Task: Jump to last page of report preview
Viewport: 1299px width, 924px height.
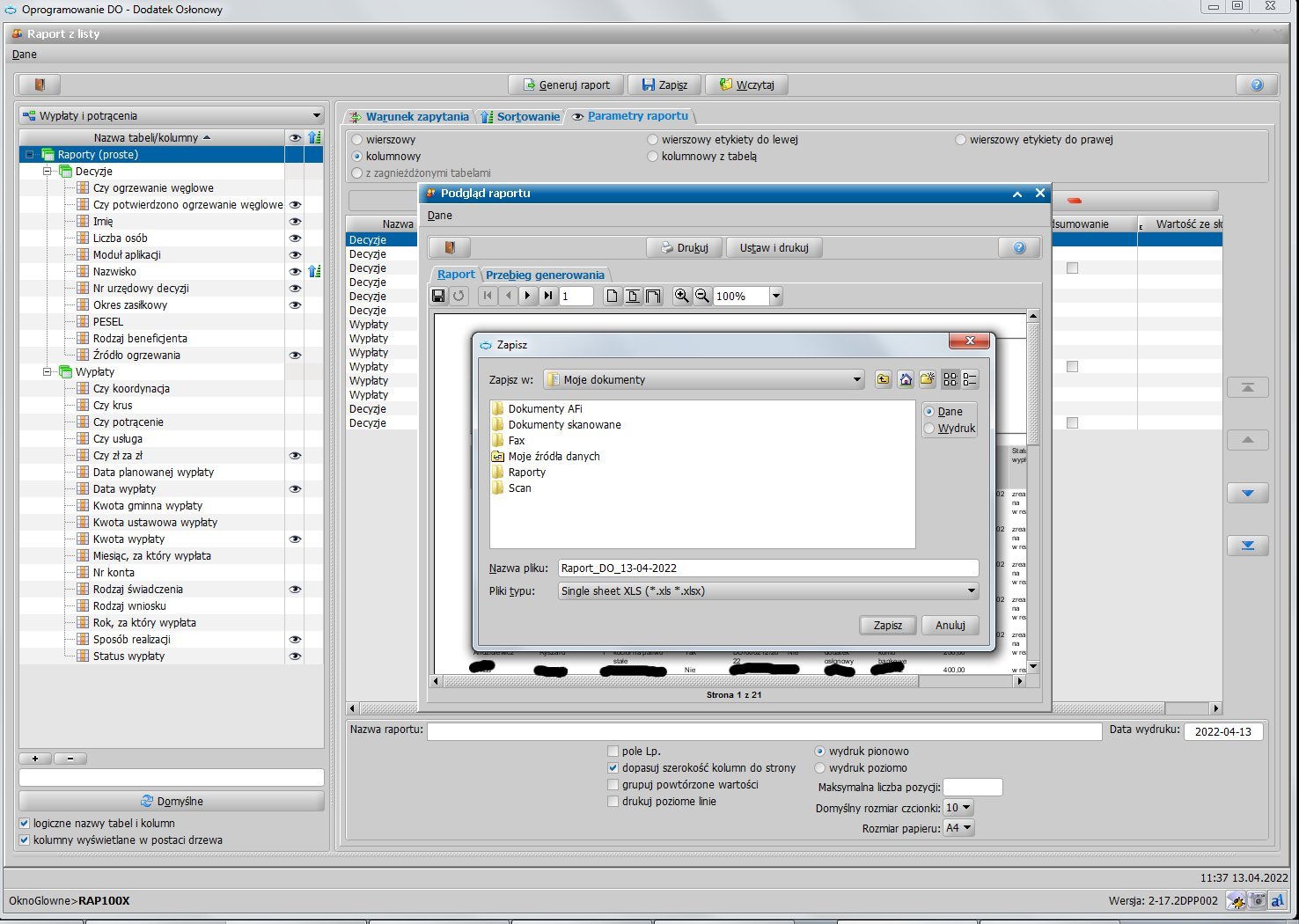Action: [x=548, y=296]
